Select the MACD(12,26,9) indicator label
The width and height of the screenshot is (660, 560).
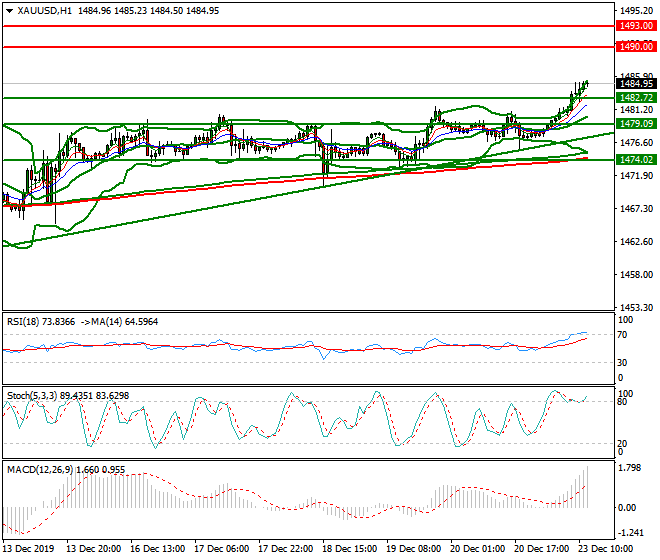[66, 470]
